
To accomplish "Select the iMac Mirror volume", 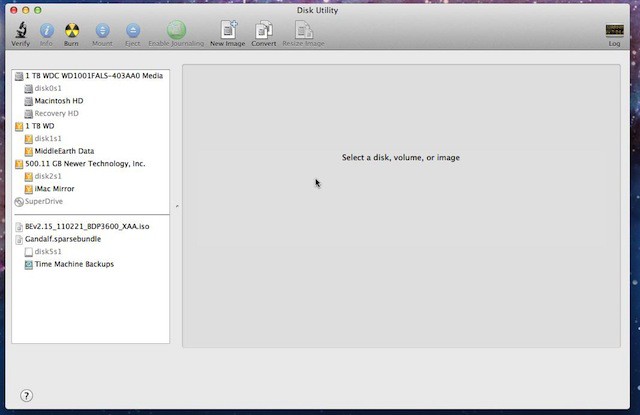I will coord(54,189).
